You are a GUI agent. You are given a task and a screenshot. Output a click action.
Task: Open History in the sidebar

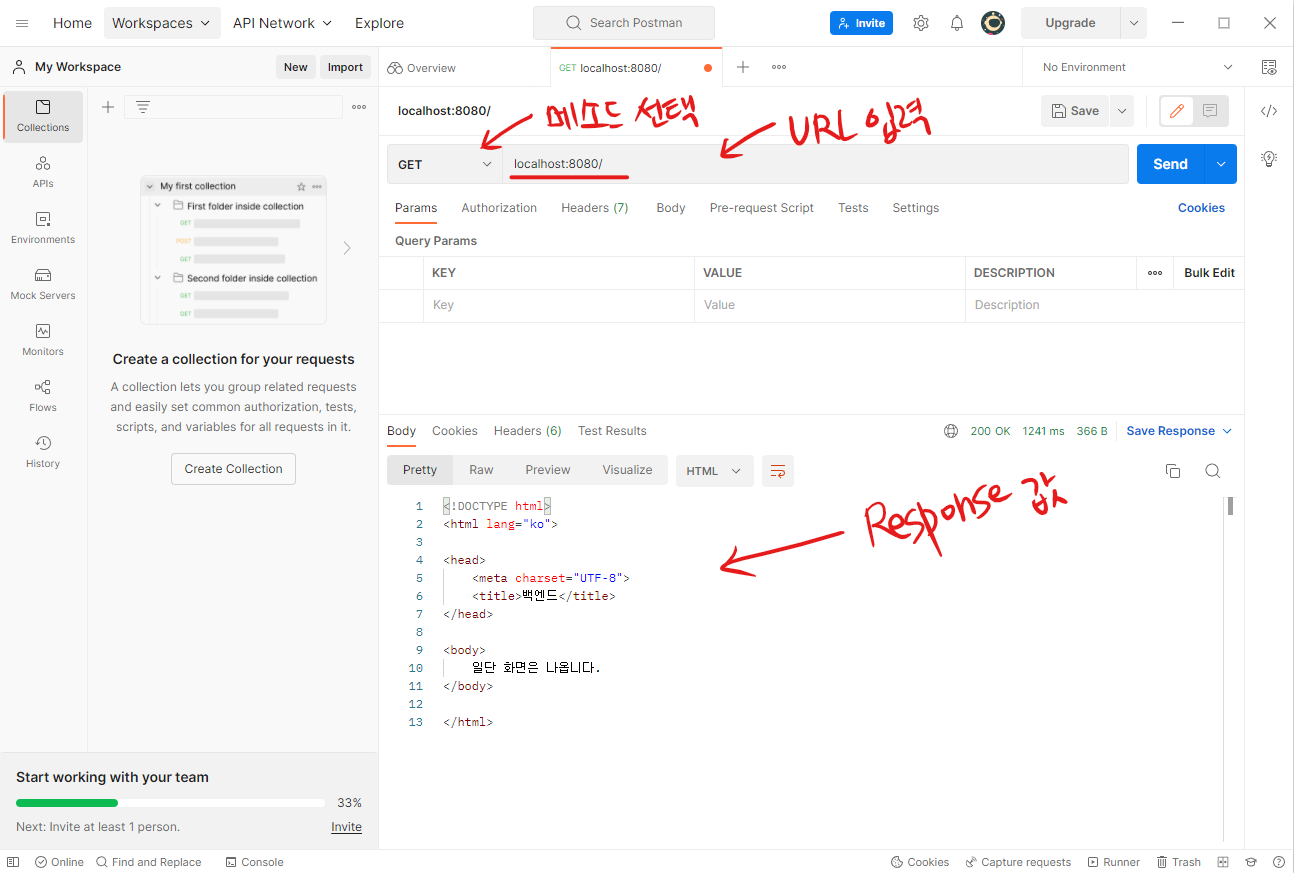pos(43,452)
